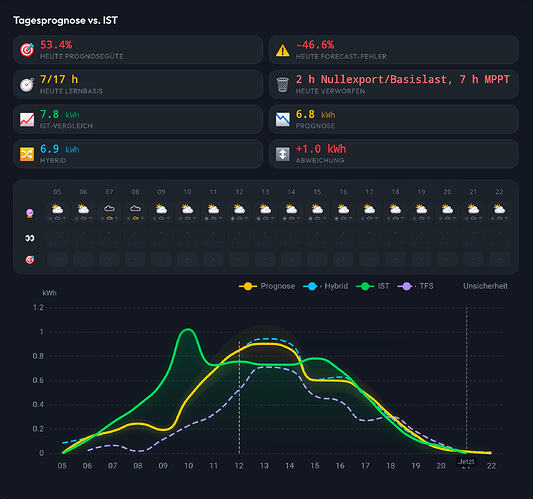Toggle the IST series in the legend
The image size is (533, 499).
(373, 286)
